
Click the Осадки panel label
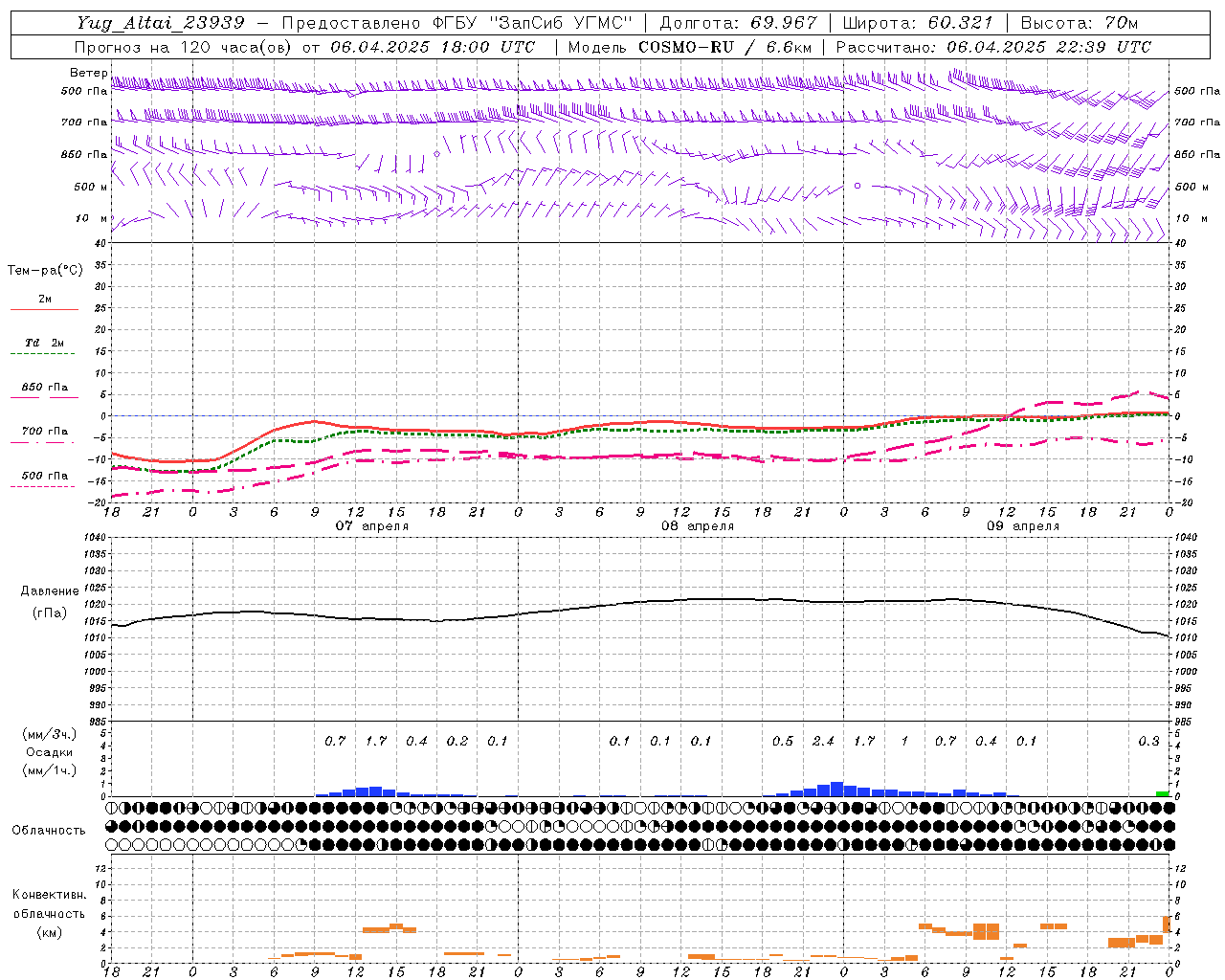pyautogui.click(x=50, y=752)
